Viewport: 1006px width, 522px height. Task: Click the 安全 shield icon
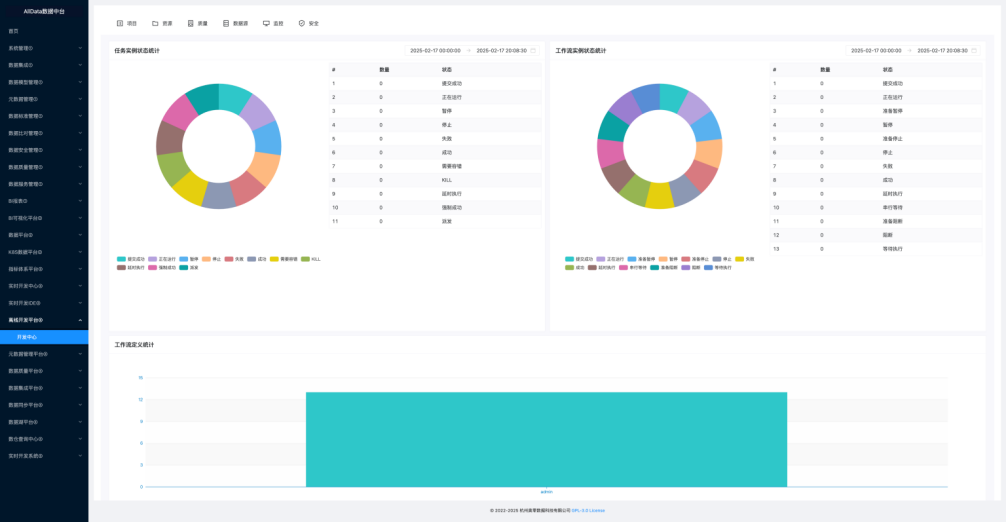pos(302,23)
